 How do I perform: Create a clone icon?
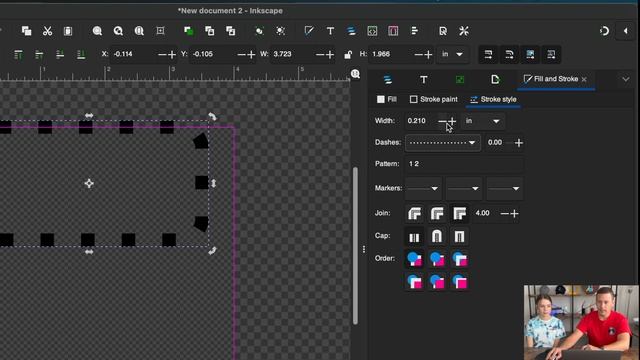pyautogui.click(x=210, y=31)
